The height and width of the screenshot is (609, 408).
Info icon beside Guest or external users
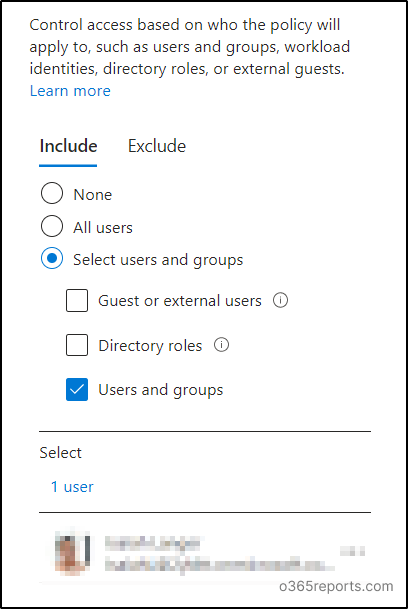[x=281, y=300]
